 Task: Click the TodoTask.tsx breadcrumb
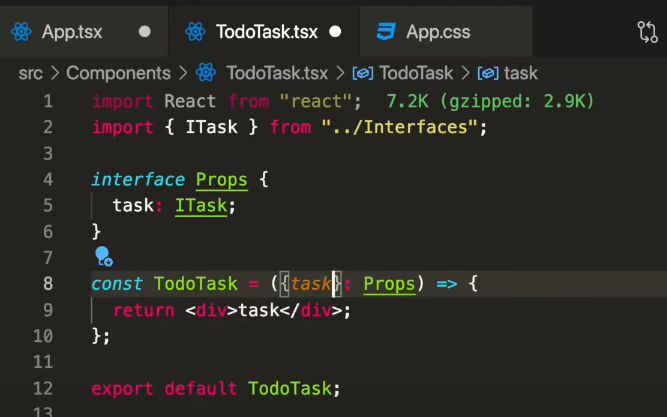click(x=277, y=73)
